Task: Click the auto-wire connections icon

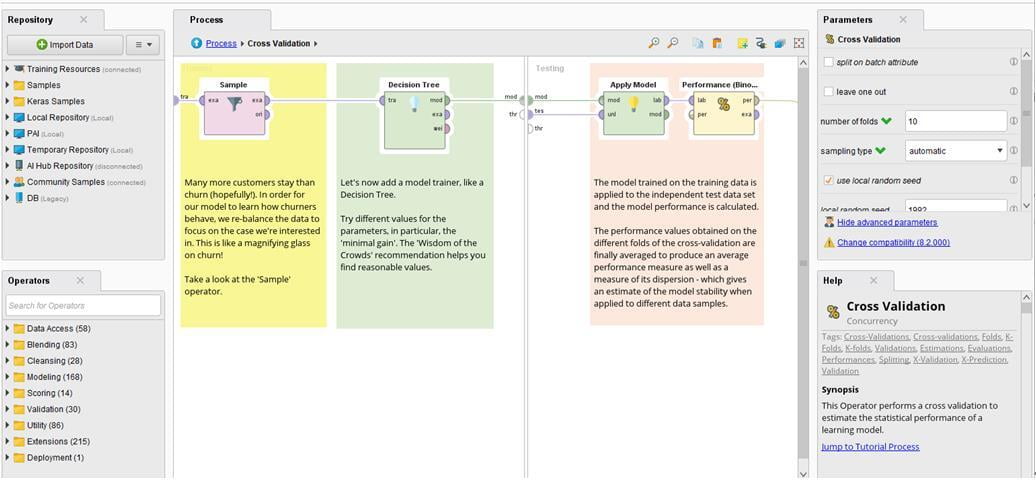Action: pyautogui.click(x=761, y=43)
